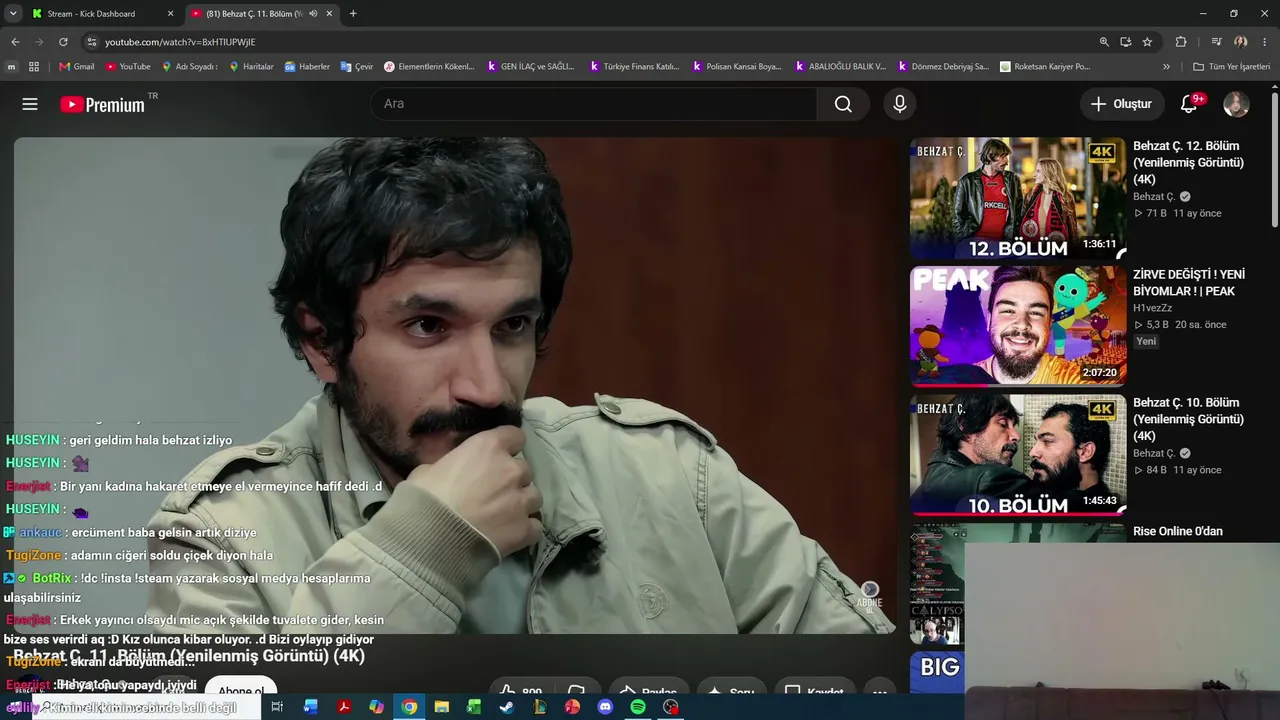Open Behzat Ç. 12. Bölüm video title
Image resolution: width=1280 pixels, height=720 pixels.
(x=1188, y=162)
